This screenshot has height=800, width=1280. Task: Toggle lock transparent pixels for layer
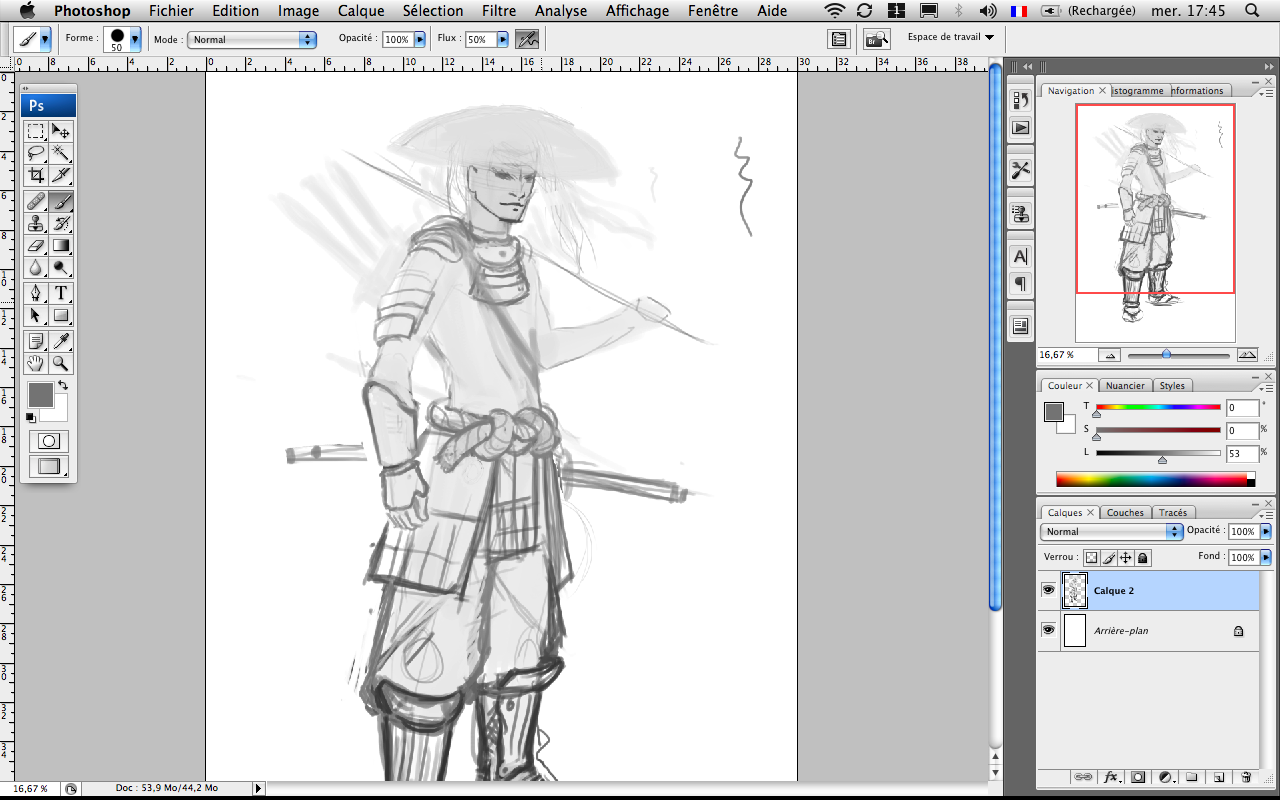pos(1091,557)
